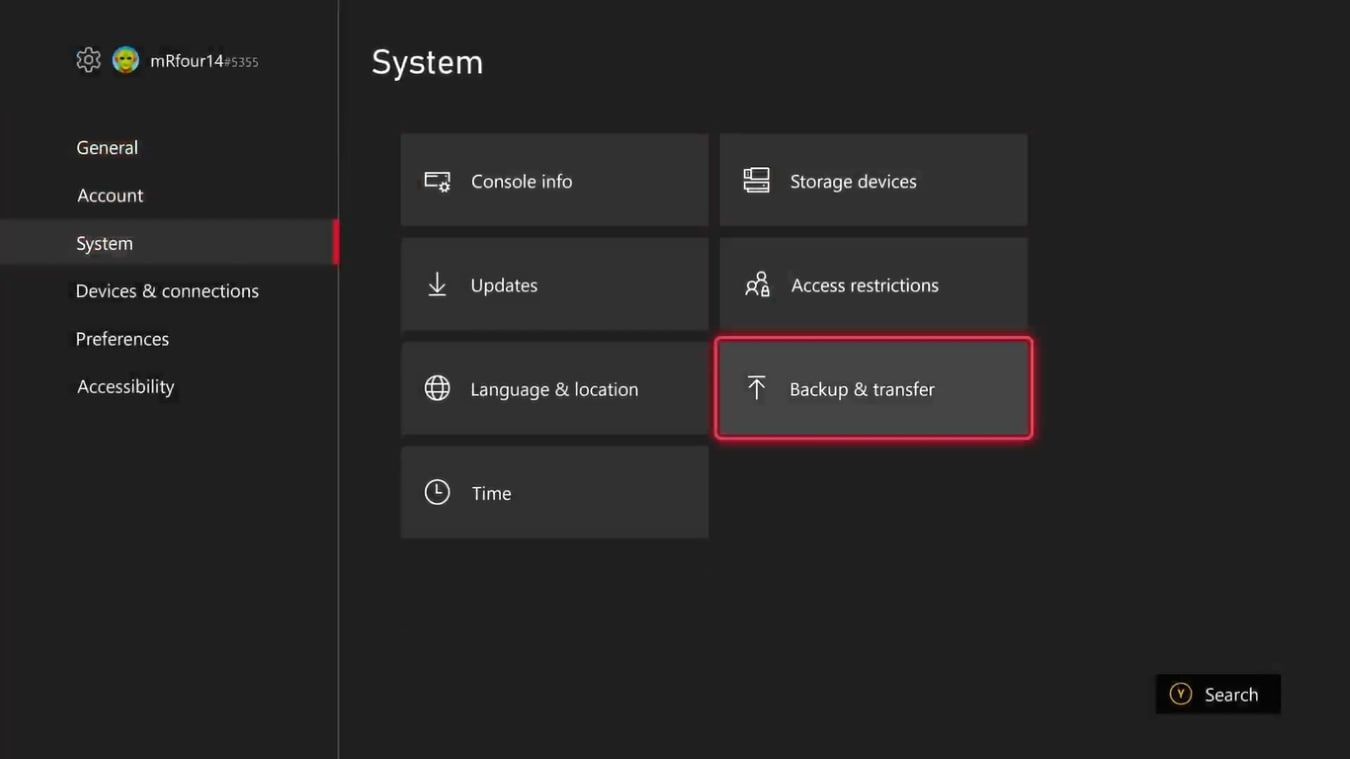Click the mRfour14 gamertag text
This screenshot has width=1350, height=759.
point(187,61)
